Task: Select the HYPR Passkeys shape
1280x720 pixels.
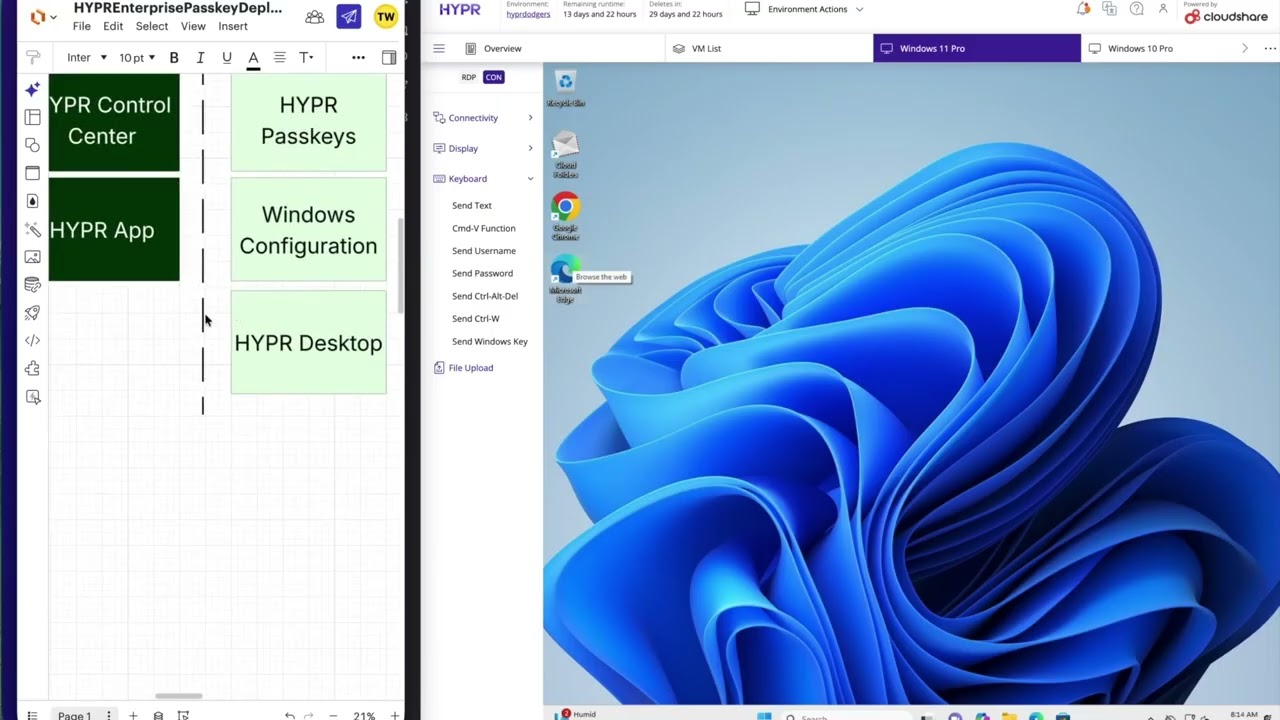Action: pos(308,122)
